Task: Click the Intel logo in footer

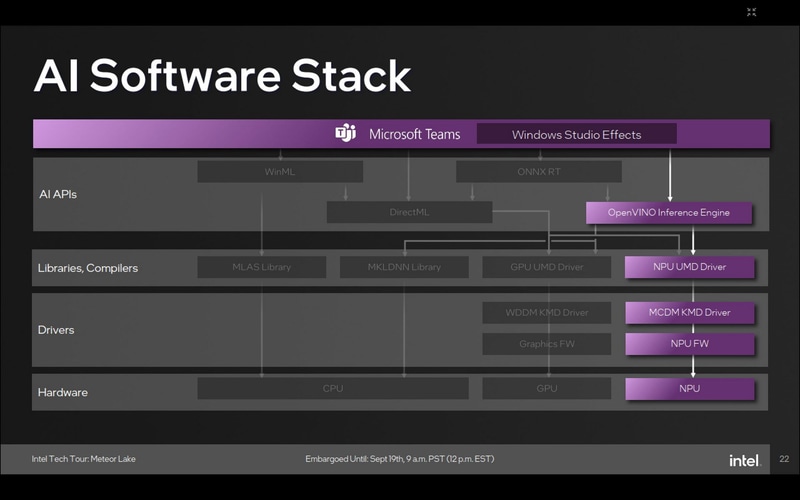Action: pyautogui.click(x=744, y=460)
